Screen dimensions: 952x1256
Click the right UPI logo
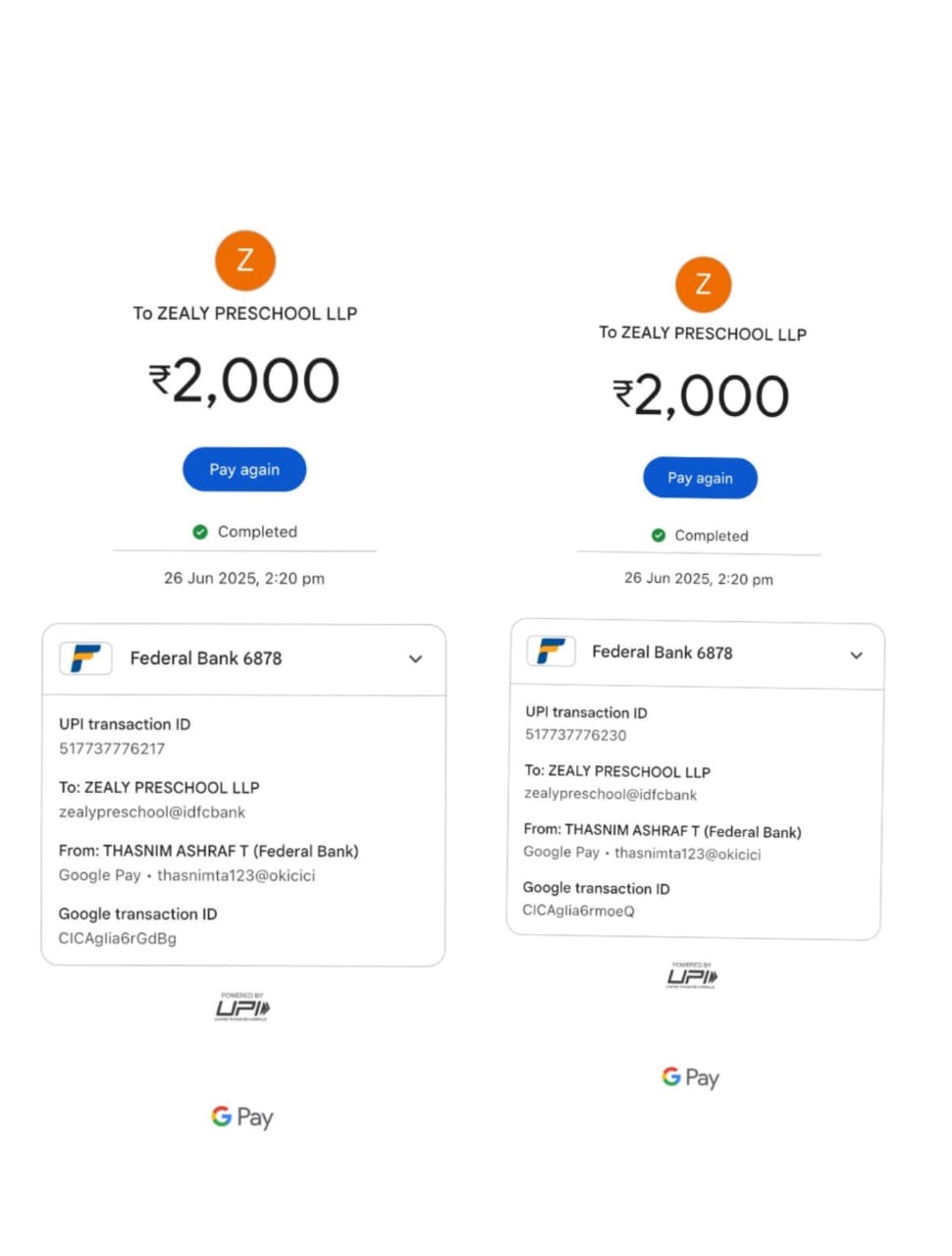pos(692,976)
